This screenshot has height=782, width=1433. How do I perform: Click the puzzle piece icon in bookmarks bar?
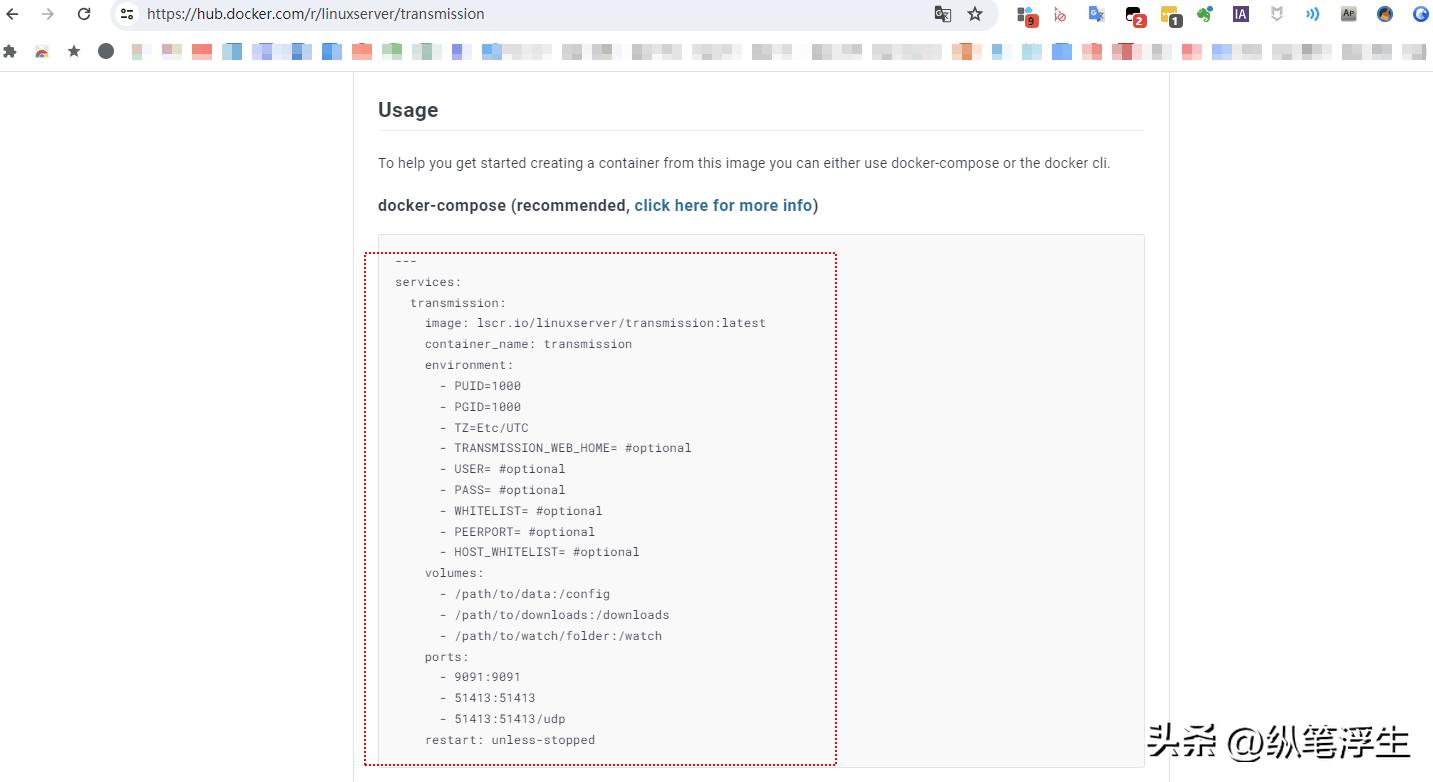[x=11, y=51]
